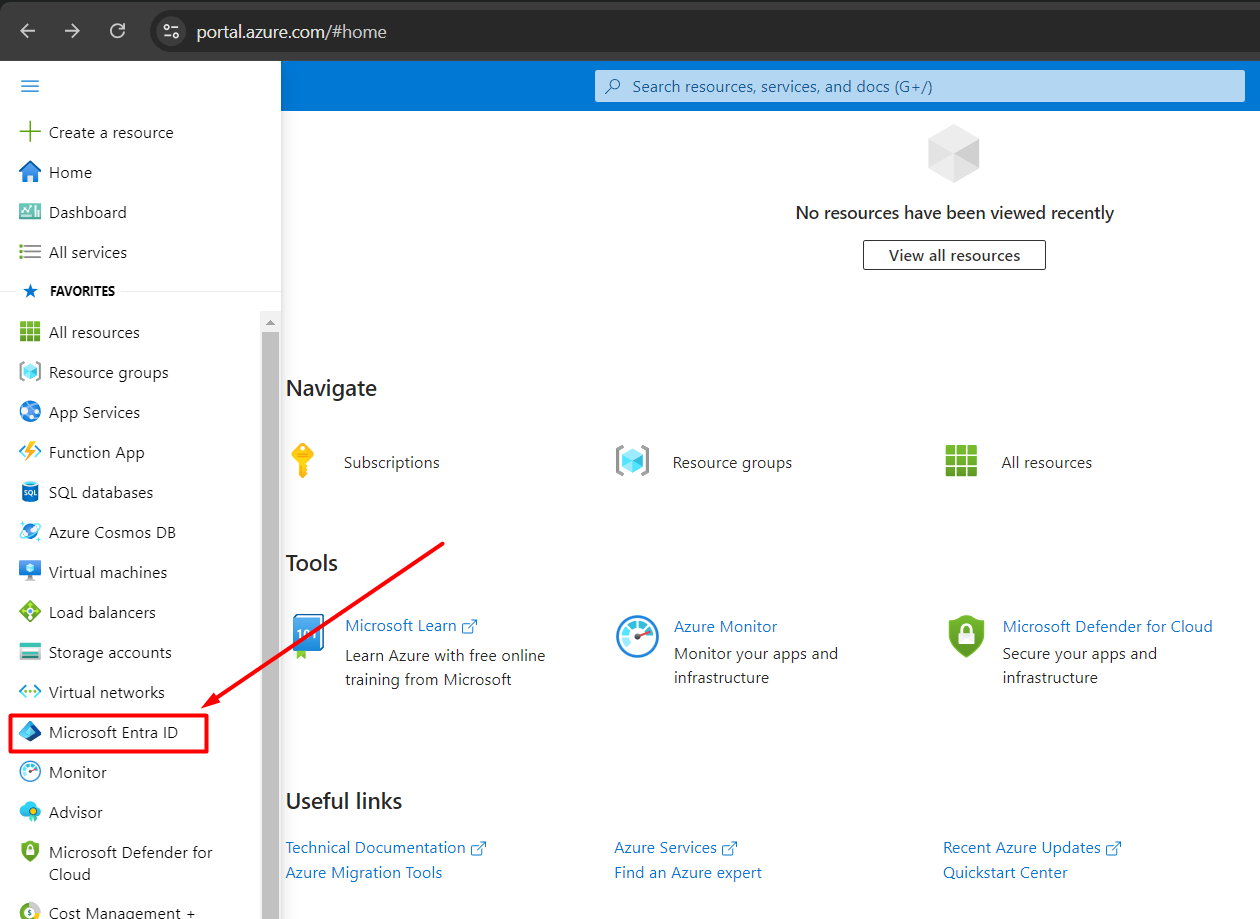
Task: Open the Technical Documentation link
Action: click(x=385, y=847)
